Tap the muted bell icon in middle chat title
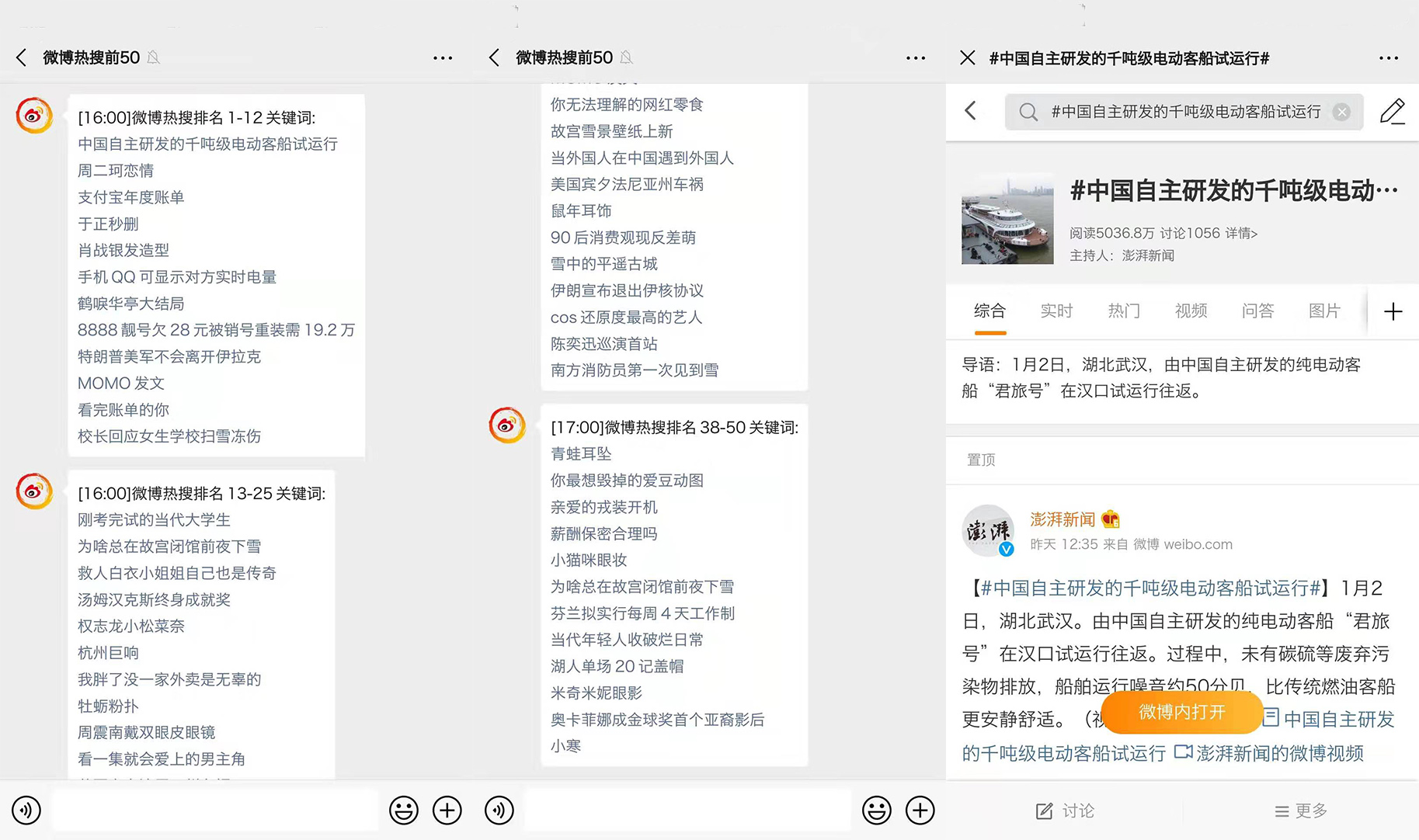 click(627, 57)
